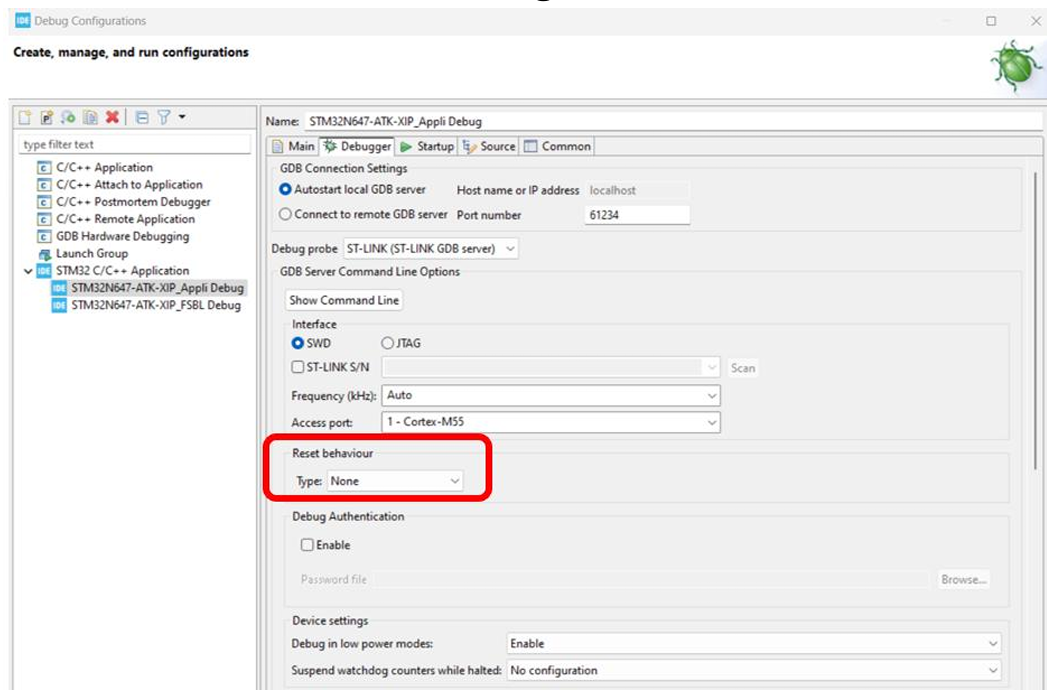
Task: Select JTAG interface radio button
Action: click(387, 343)
